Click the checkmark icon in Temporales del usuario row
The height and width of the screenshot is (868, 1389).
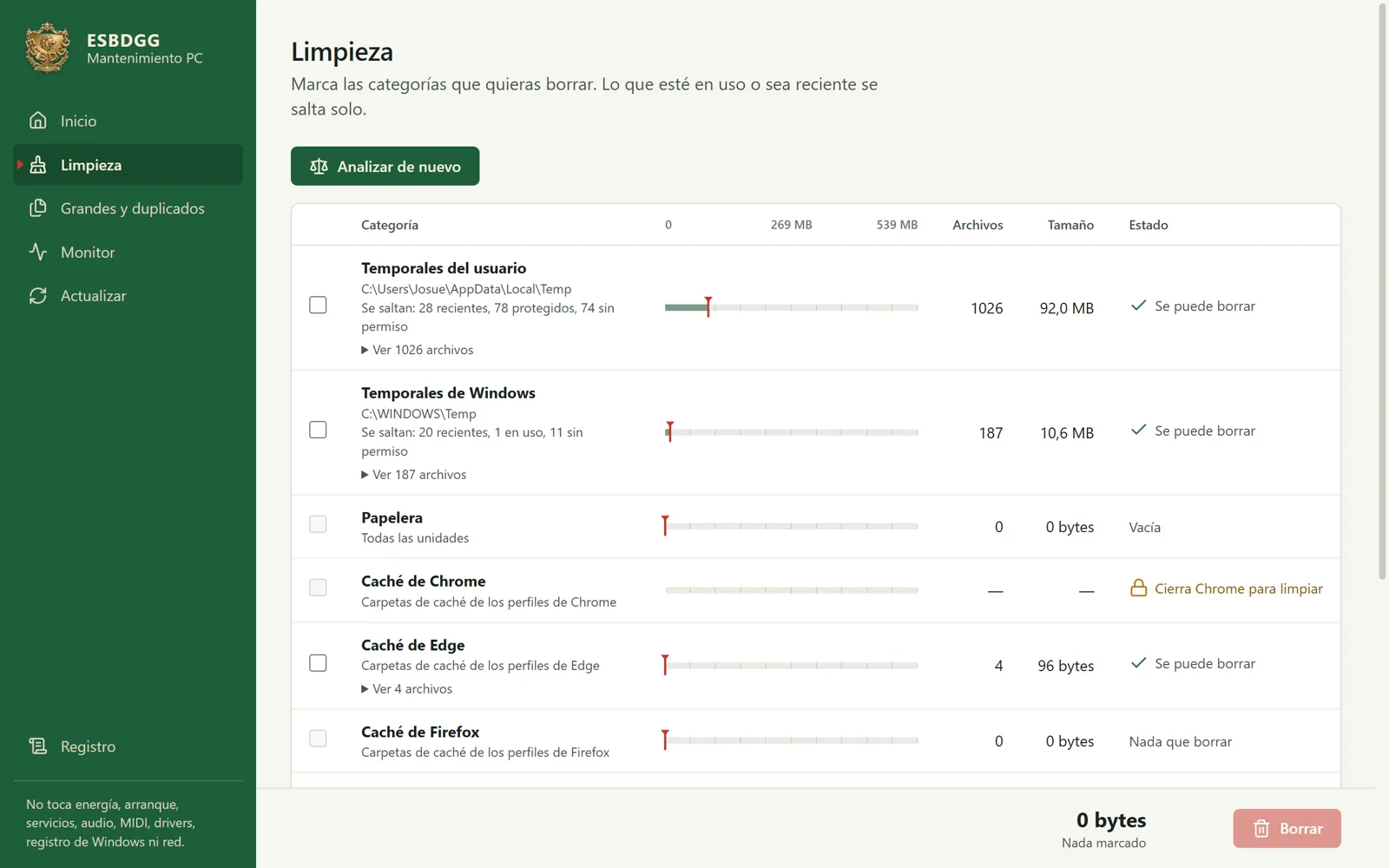tap(1138, 306)
